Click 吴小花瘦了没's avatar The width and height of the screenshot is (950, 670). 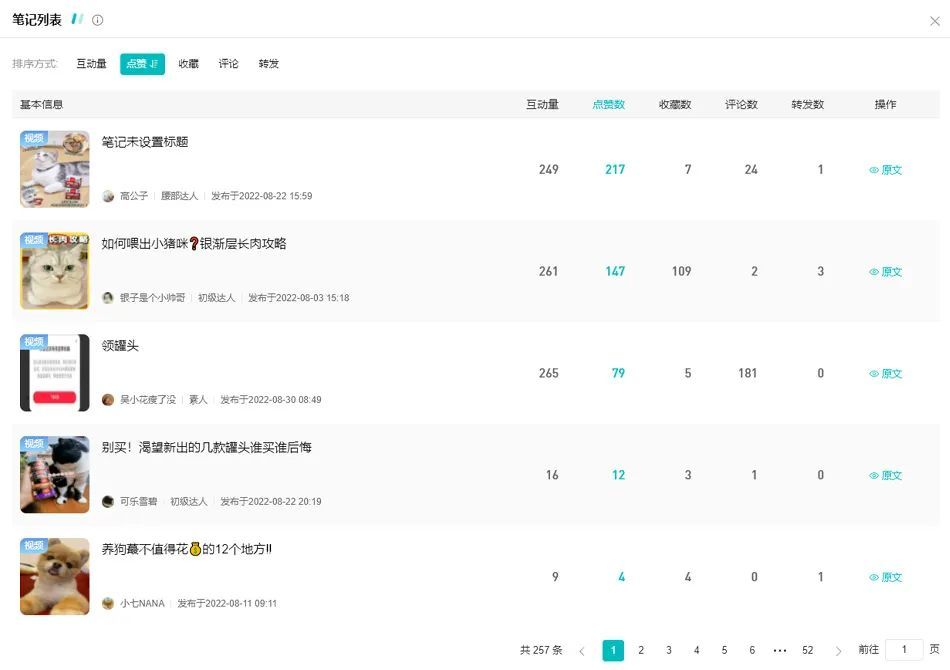pyautogui.click(x=107, y=399)
